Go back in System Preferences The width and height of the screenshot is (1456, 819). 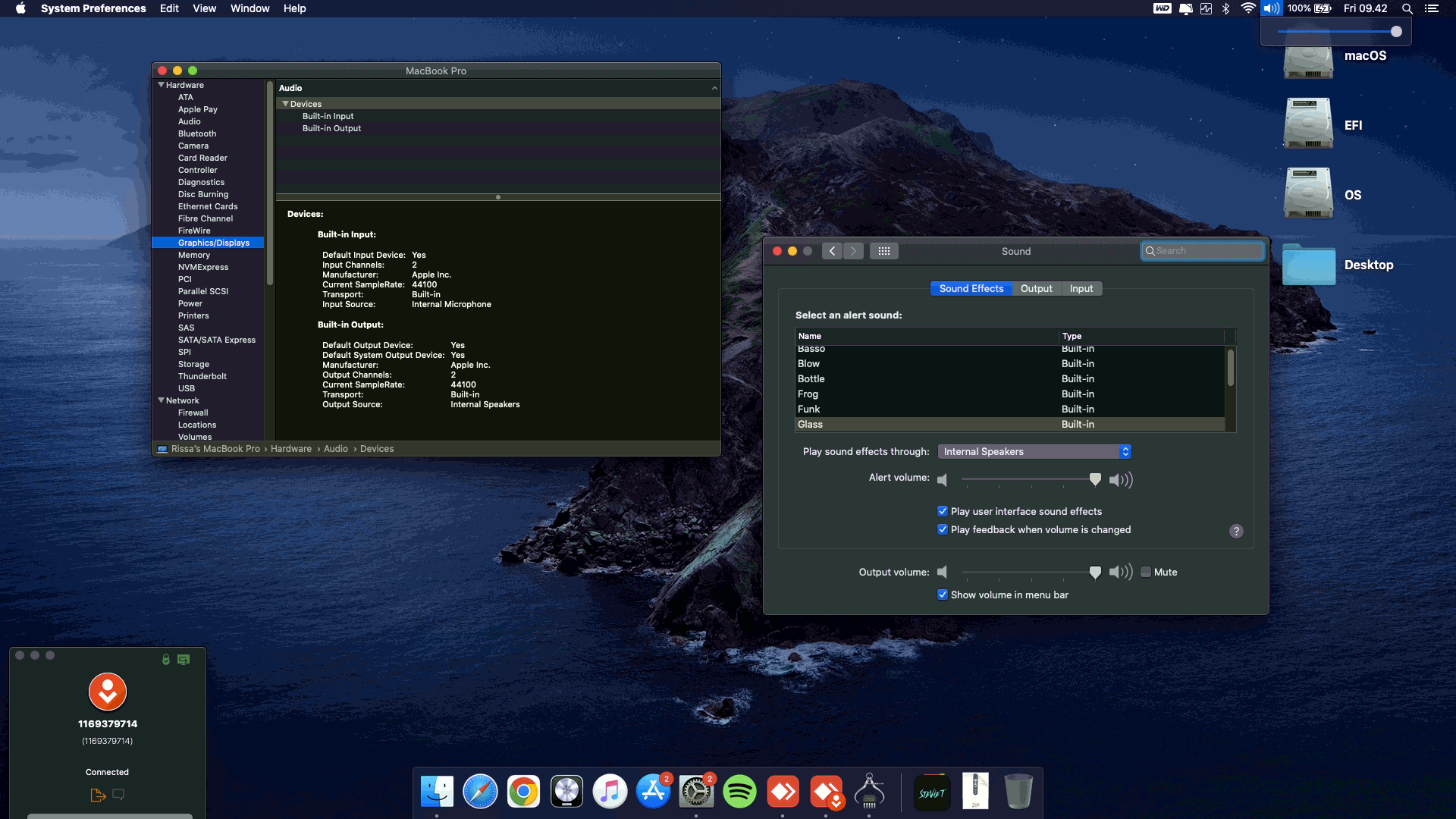832,251
